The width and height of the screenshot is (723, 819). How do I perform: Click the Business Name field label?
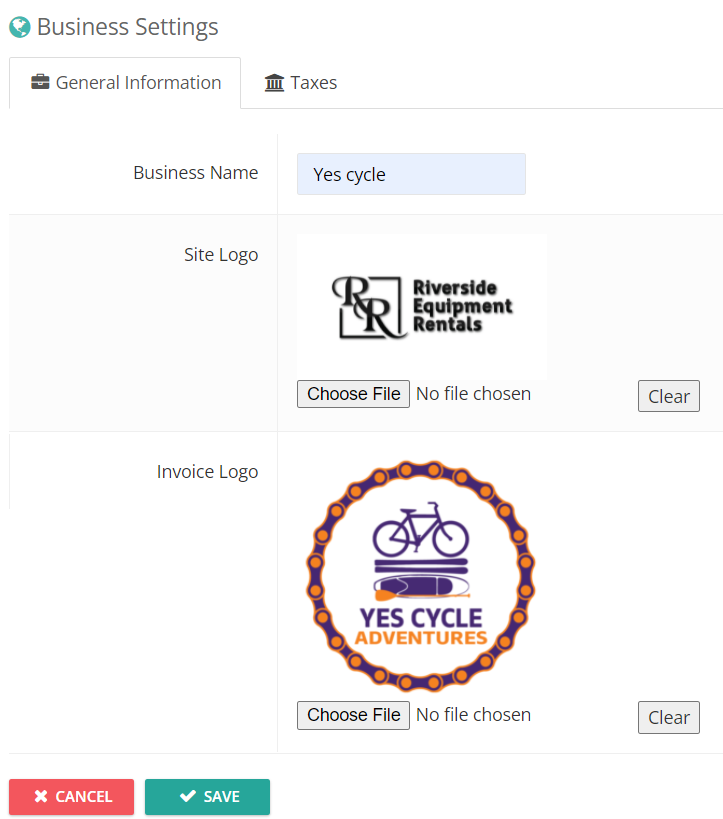tap(195, 172)
